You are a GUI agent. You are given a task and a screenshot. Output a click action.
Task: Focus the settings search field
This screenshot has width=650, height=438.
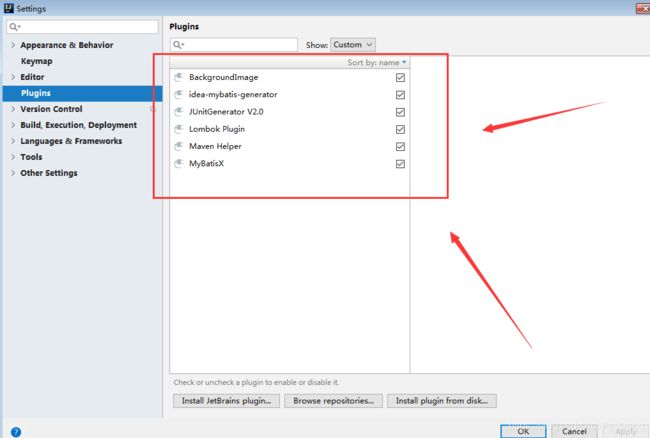click(82, 27)
